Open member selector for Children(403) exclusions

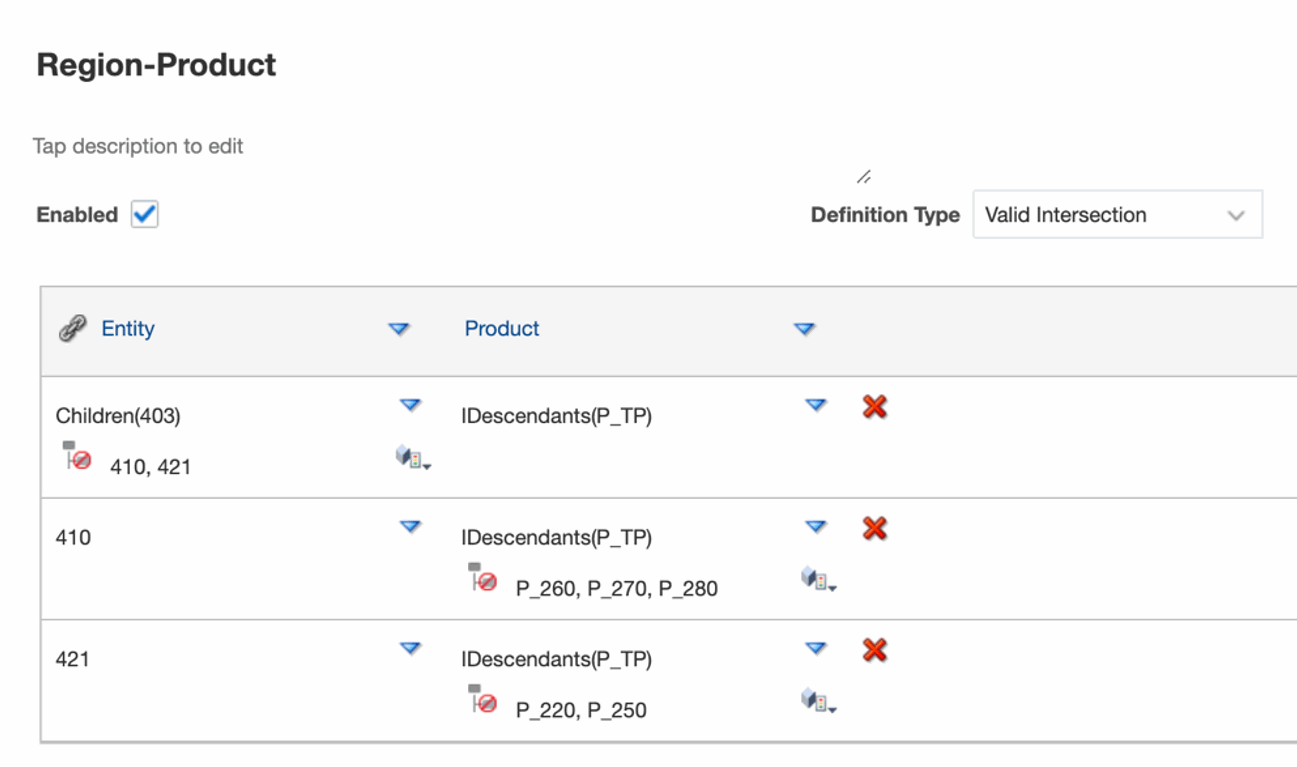point(412,459)
